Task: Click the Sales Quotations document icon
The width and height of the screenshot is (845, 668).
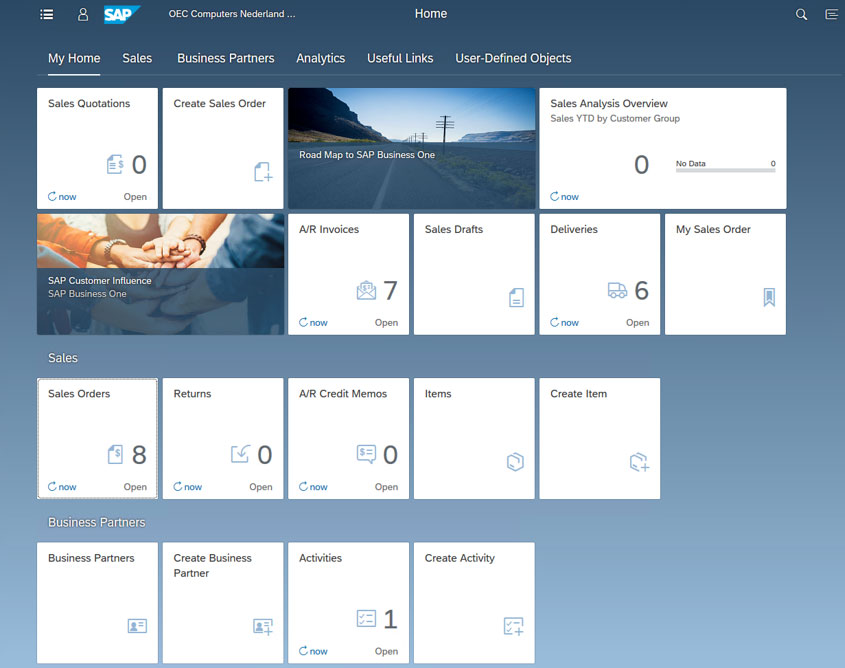Action: click(x=115, y=164)
